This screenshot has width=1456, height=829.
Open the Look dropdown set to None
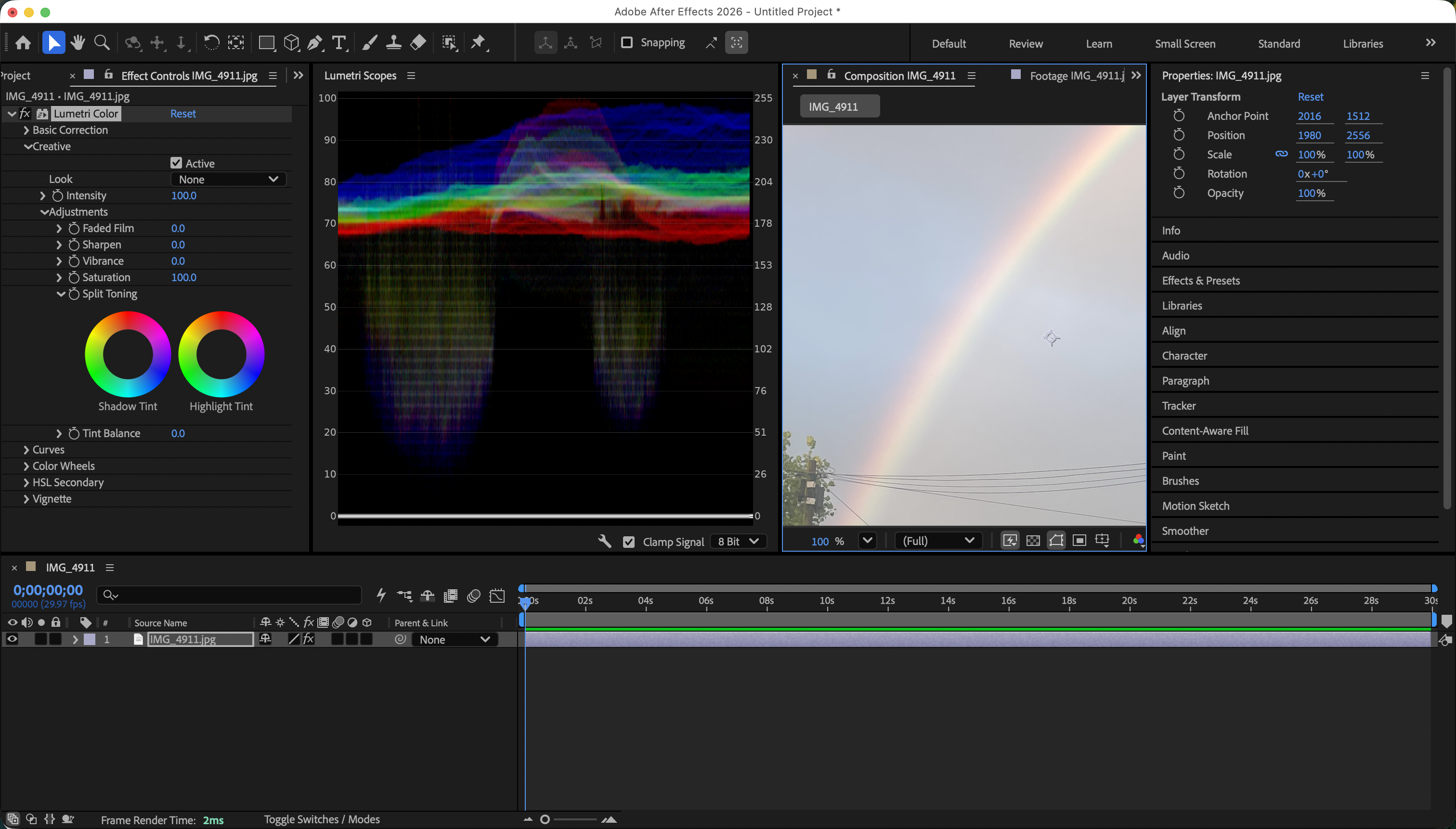pyautogui.click(x=228, y=180)
